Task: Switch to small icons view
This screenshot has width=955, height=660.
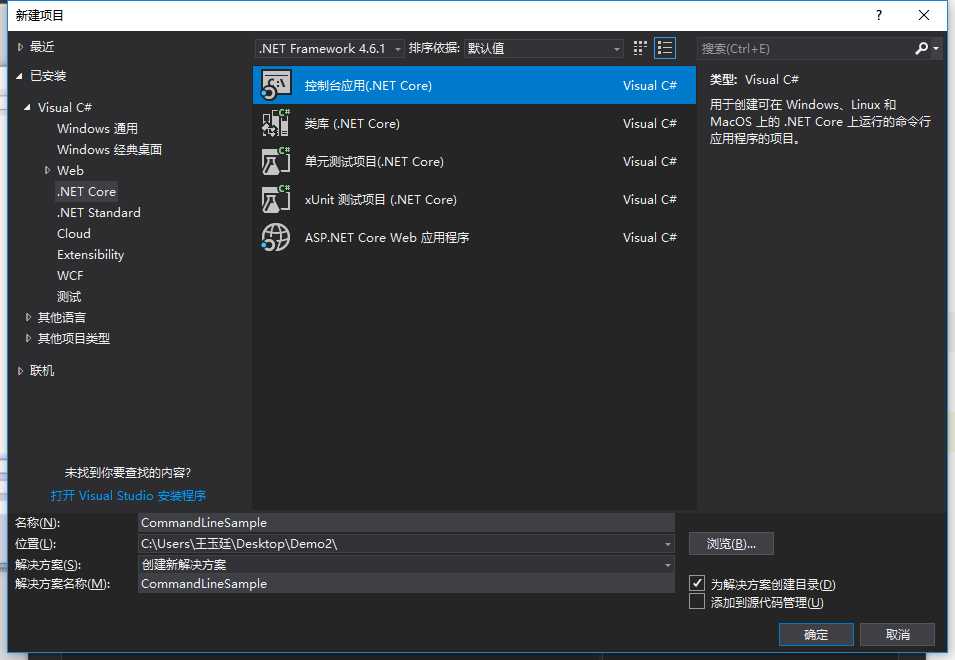Action: coord(640,48)
